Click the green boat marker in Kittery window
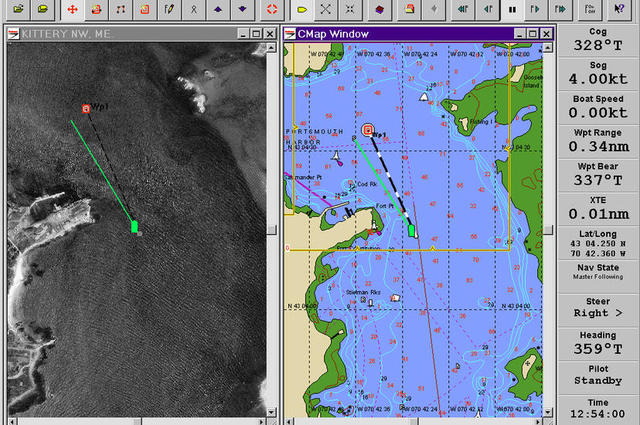Image resolution: width=640 pixels, height=425 pixels. pyautogui.click(x=134, y=227)
